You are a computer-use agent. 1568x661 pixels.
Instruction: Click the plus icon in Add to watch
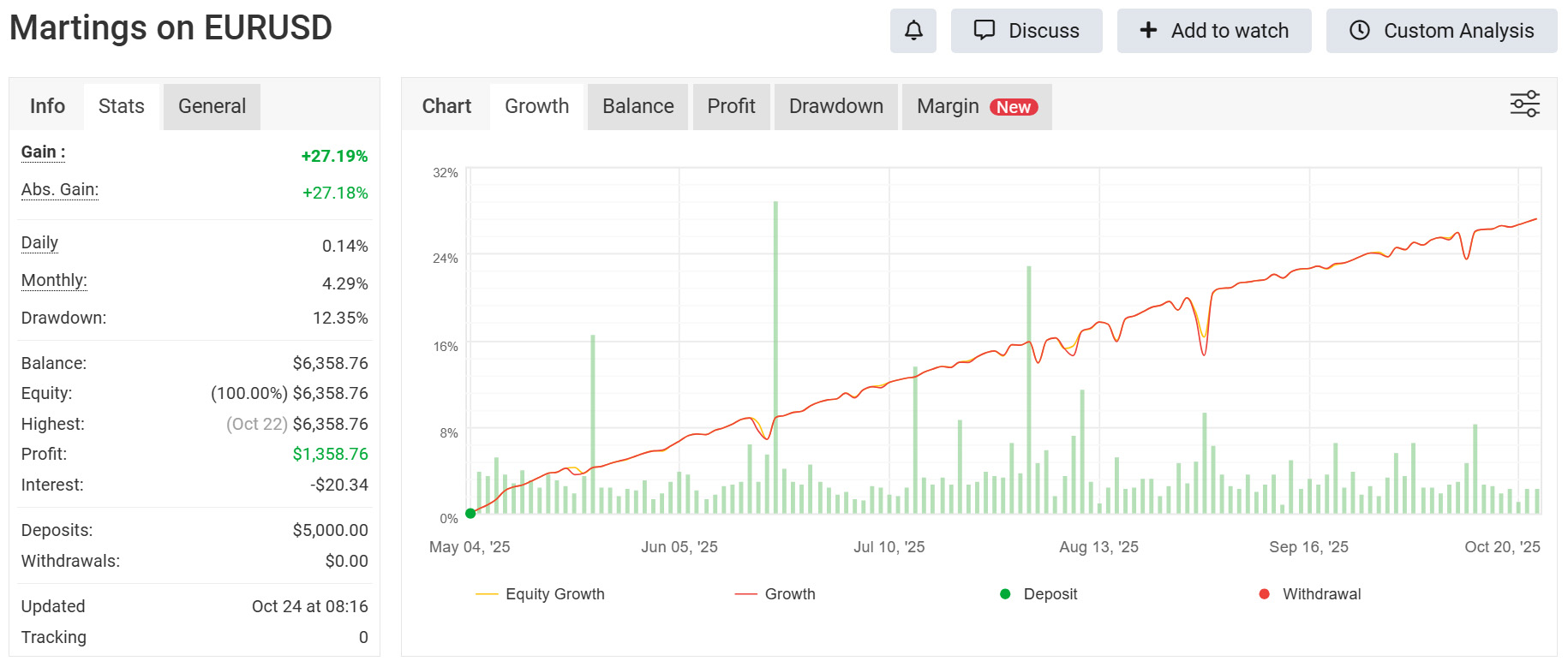(1148, 31)
